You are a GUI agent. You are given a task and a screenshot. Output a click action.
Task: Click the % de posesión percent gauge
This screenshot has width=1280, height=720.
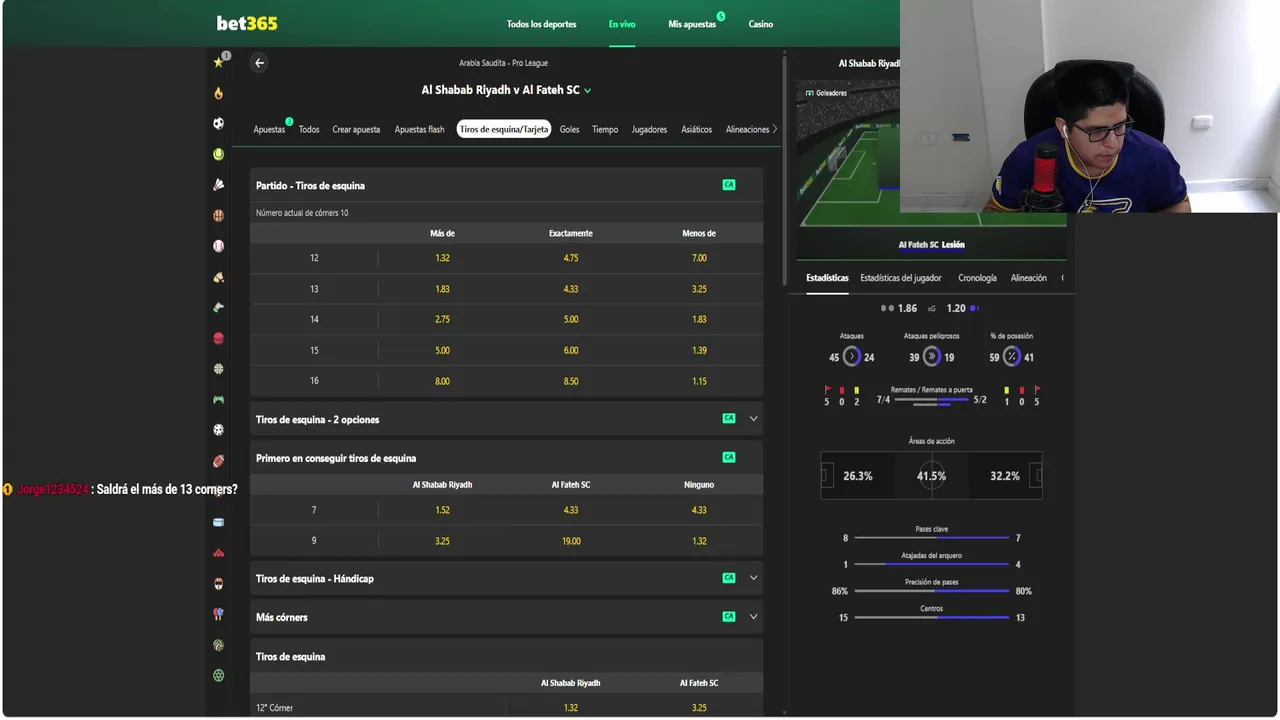coord(1012,357)
